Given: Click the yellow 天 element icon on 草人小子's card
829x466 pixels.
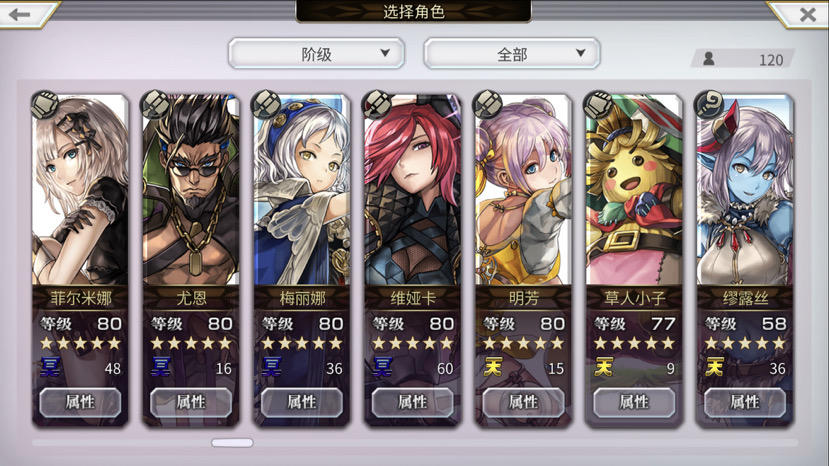Looking at the screenshot, I should click(x=604, y=367).
